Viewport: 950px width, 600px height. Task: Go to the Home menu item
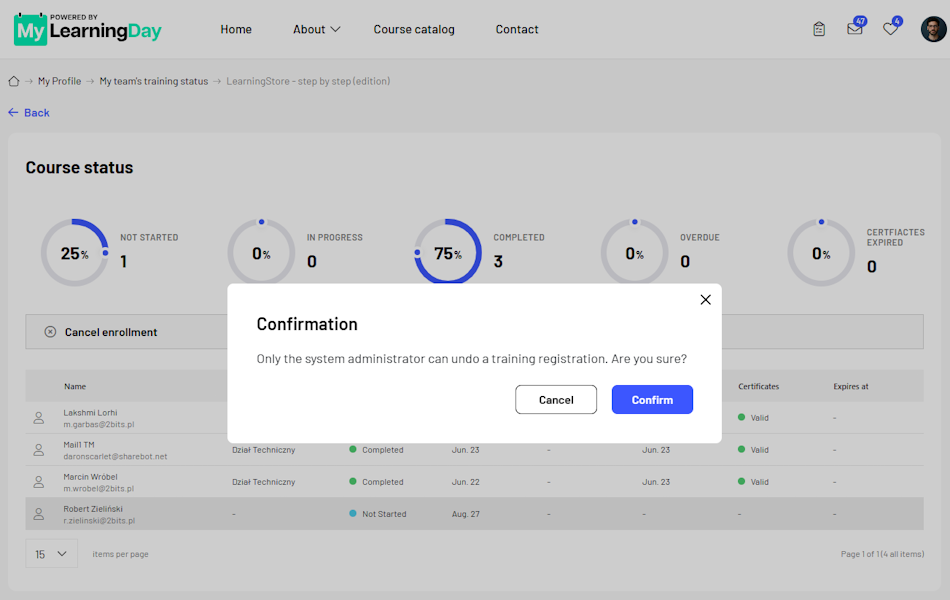pyautogui.click(x=236, y=29)
